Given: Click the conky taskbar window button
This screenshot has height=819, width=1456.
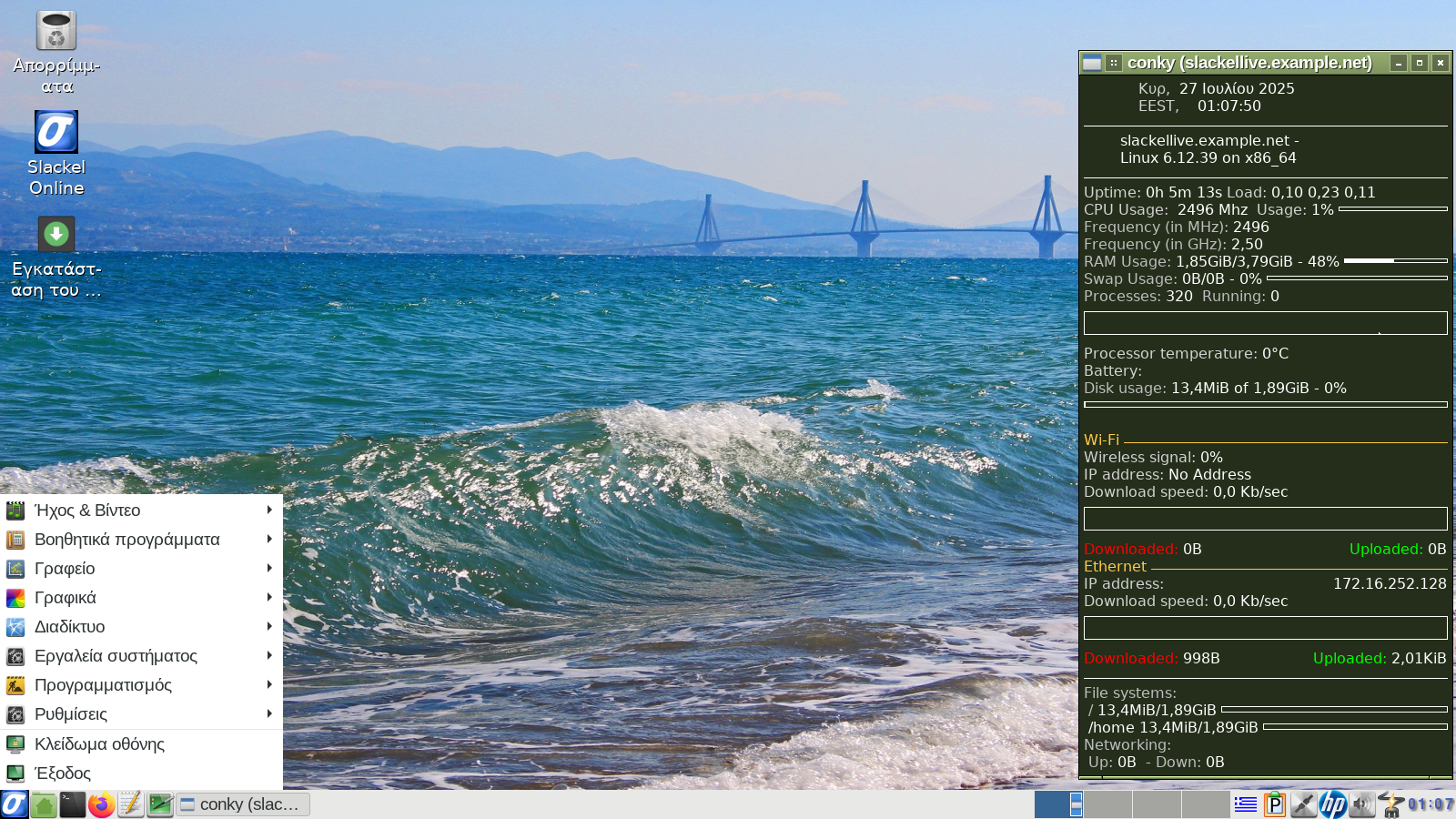Looking at the screenshot, I should click(242, 804).
